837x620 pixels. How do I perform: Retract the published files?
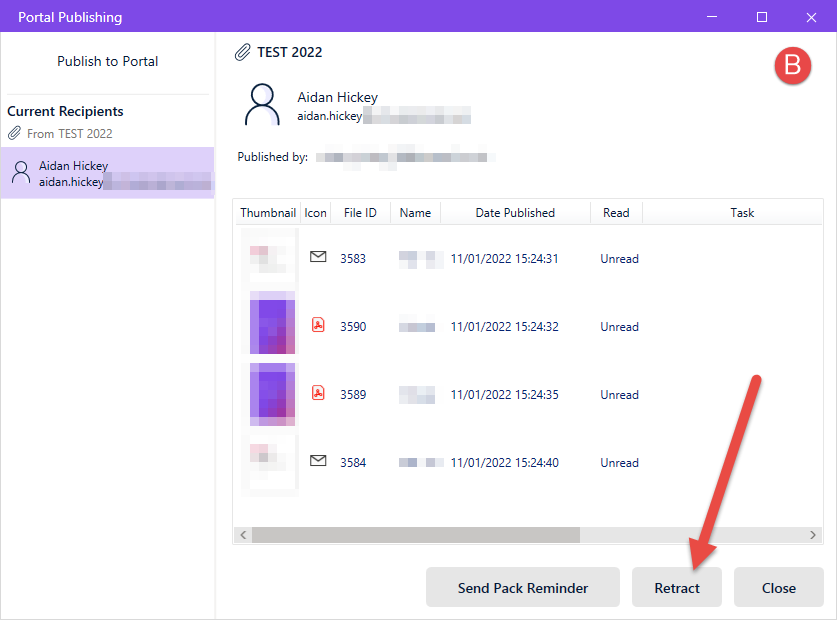click(x=677, y=587)
